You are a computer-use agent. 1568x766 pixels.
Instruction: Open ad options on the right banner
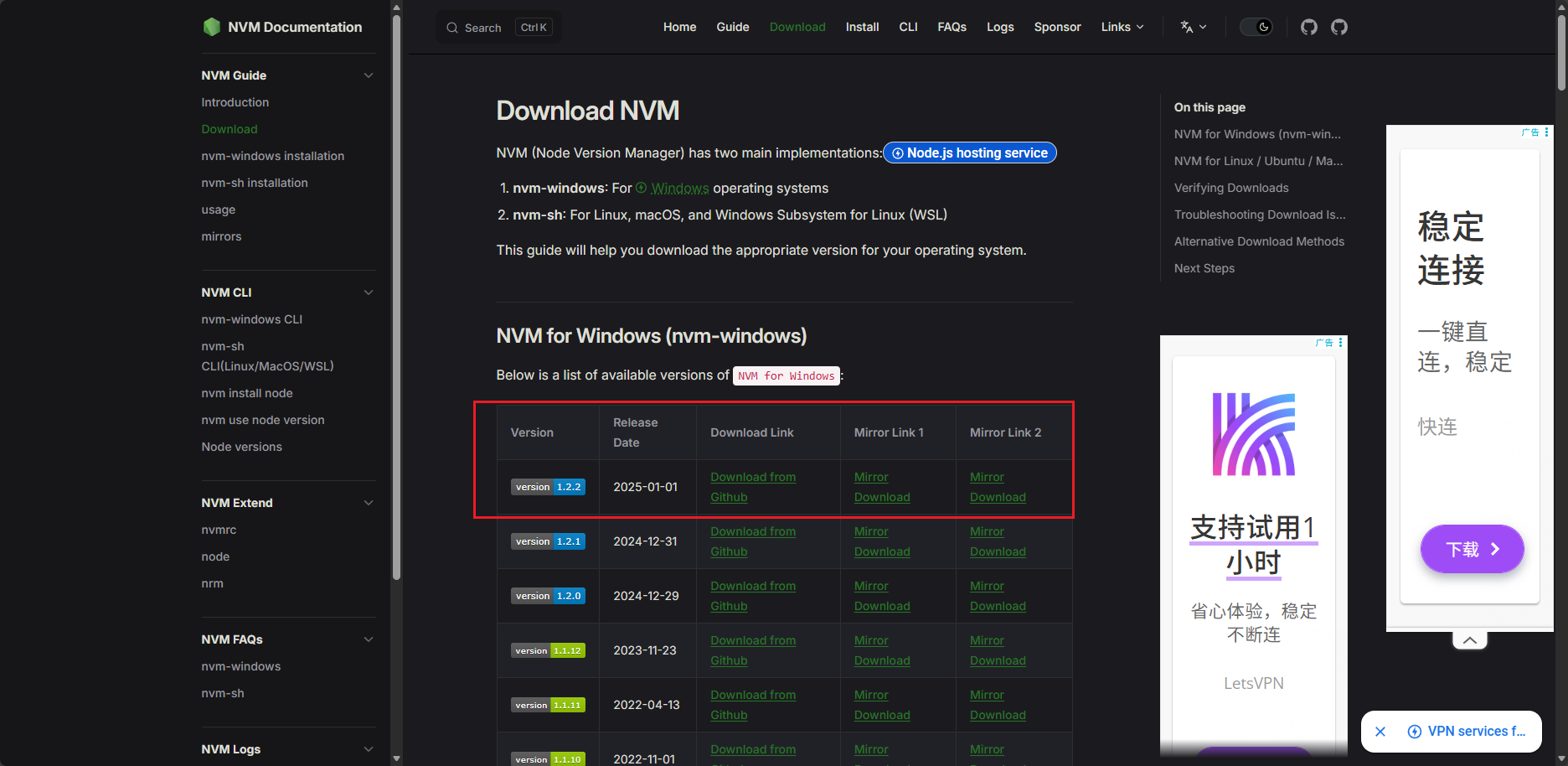tap(1547, 132)
